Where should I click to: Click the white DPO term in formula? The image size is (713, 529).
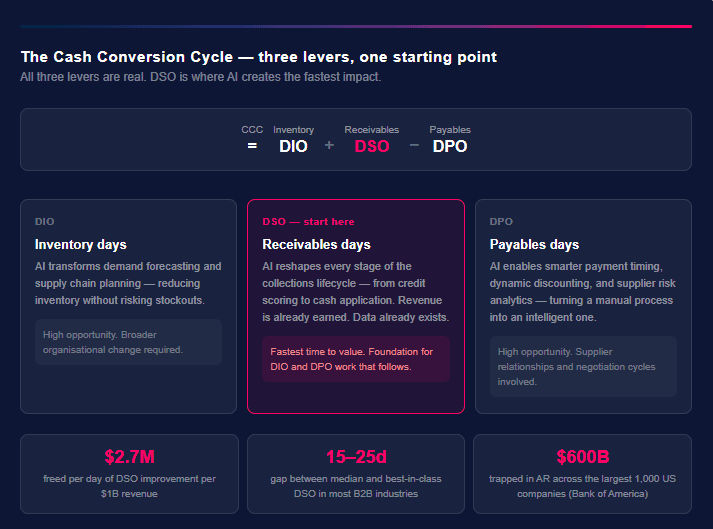pyautogui.click(x=450, y=146)
